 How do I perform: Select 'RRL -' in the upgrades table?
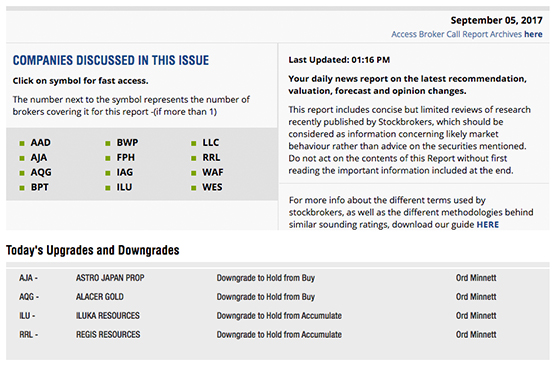click(29, 334)
